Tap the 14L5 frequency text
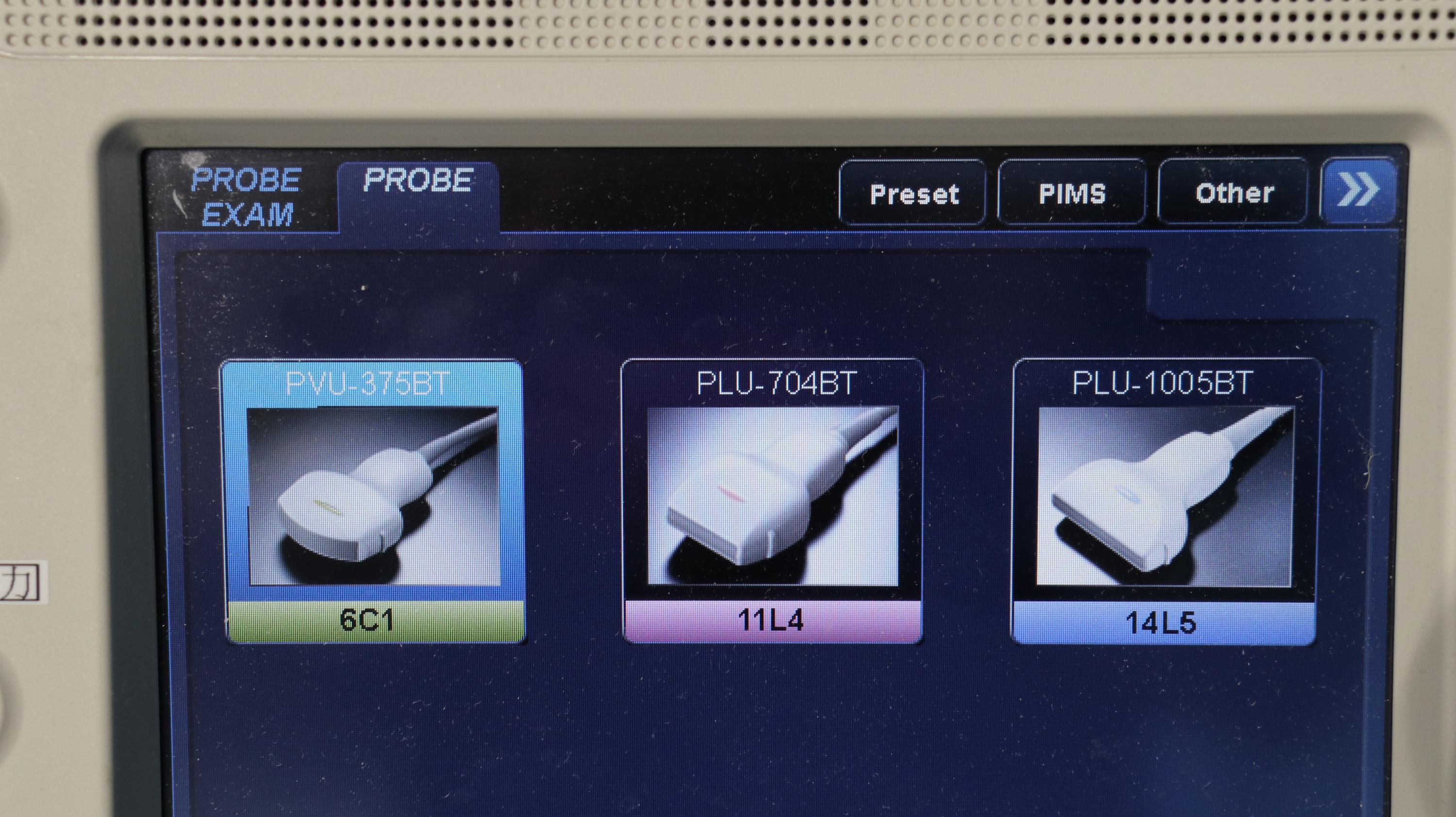This screenshot has height=817, width=1456. [1160, 622]
